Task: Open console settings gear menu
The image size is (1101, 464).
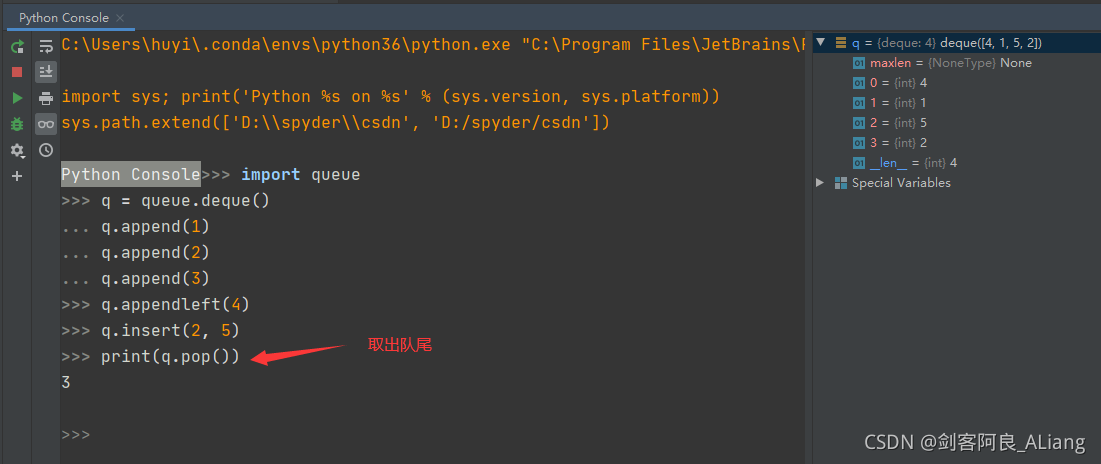Action: (17, 150)
